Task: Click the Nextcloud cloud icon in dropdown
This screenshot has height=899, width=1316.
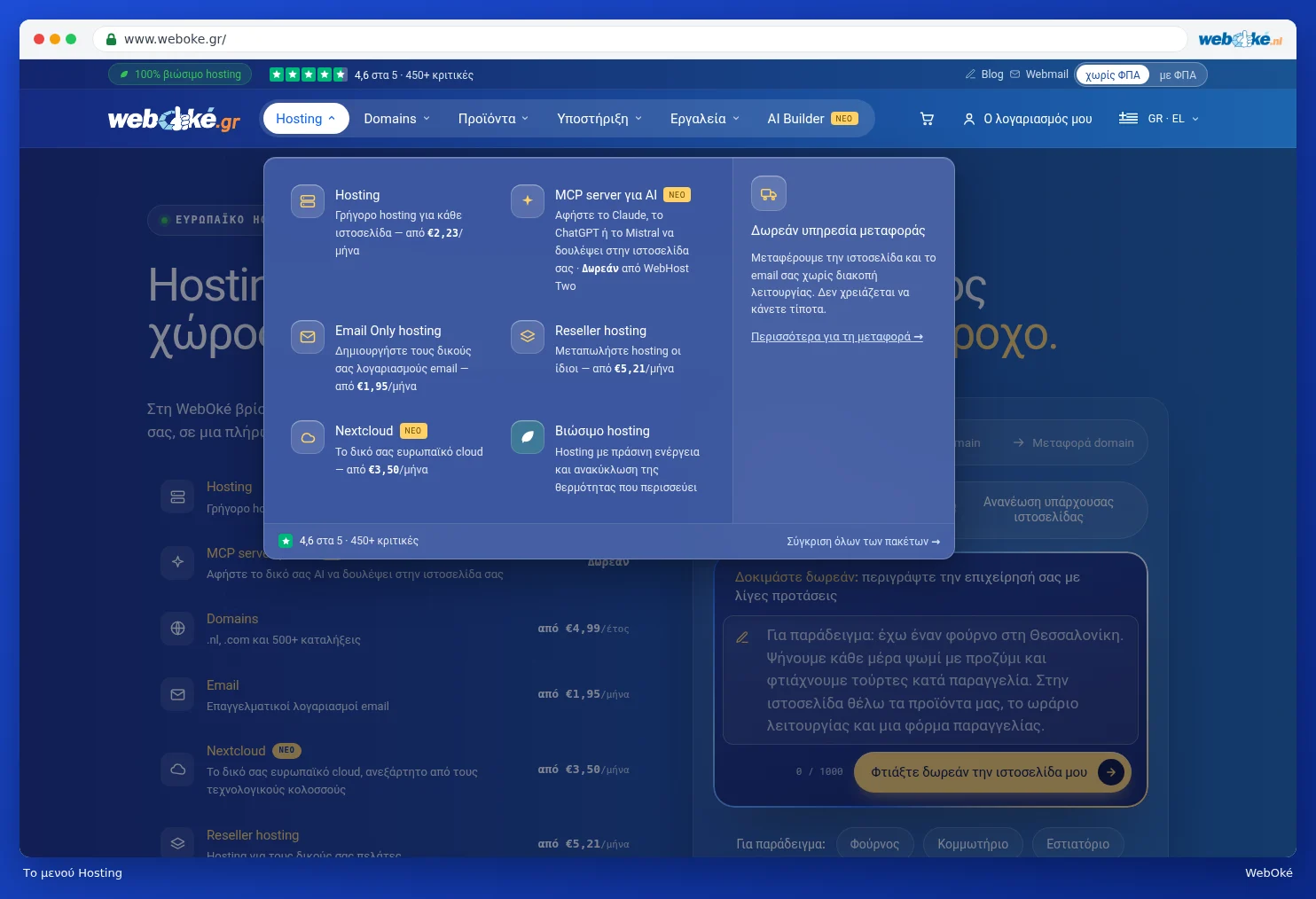Action: (308, 437)
